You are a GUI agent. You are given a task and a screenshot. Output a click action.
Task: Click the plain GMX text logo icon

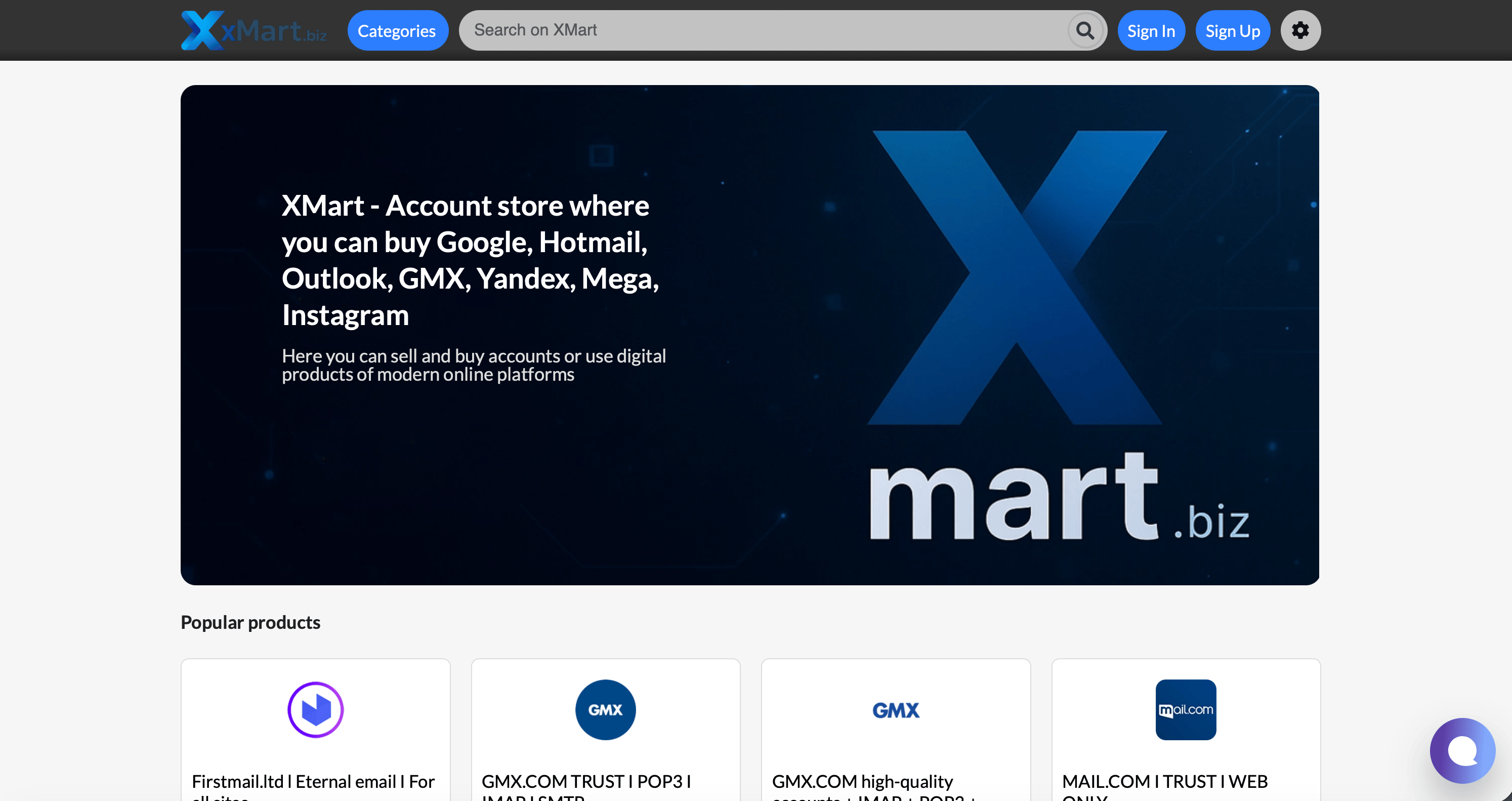pyautogui.click(x=896, y=710)
